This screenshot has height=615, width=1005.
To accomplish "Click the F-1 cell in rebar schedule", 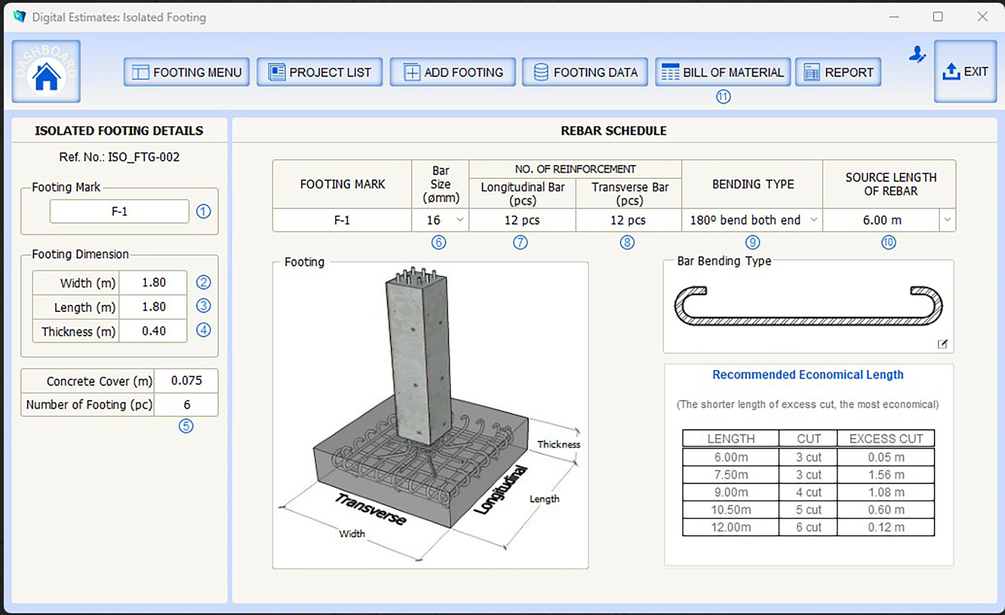I will coord(342,220).
